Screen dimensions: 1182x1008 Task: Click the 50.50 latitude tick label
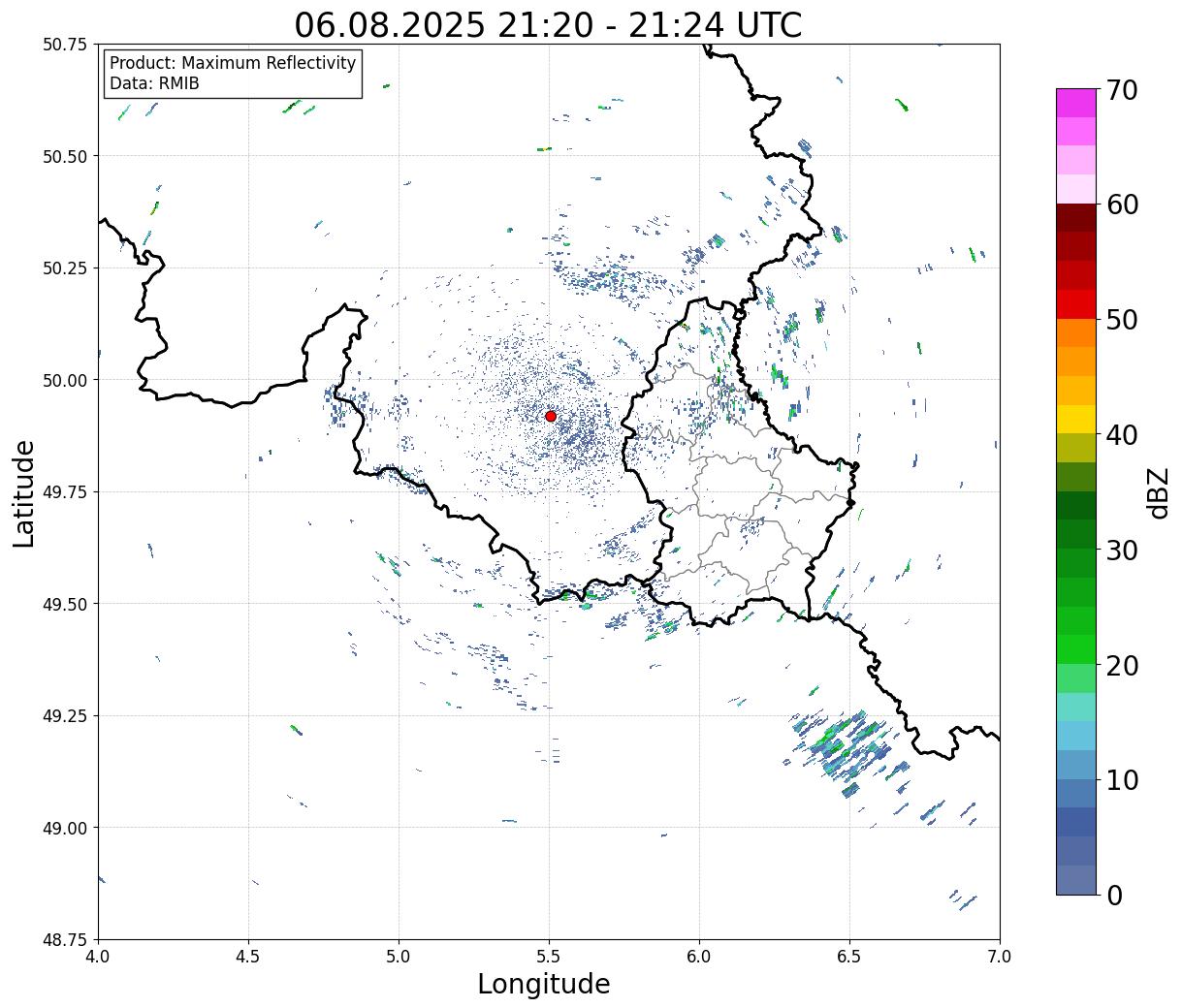[x=65, y=156]
